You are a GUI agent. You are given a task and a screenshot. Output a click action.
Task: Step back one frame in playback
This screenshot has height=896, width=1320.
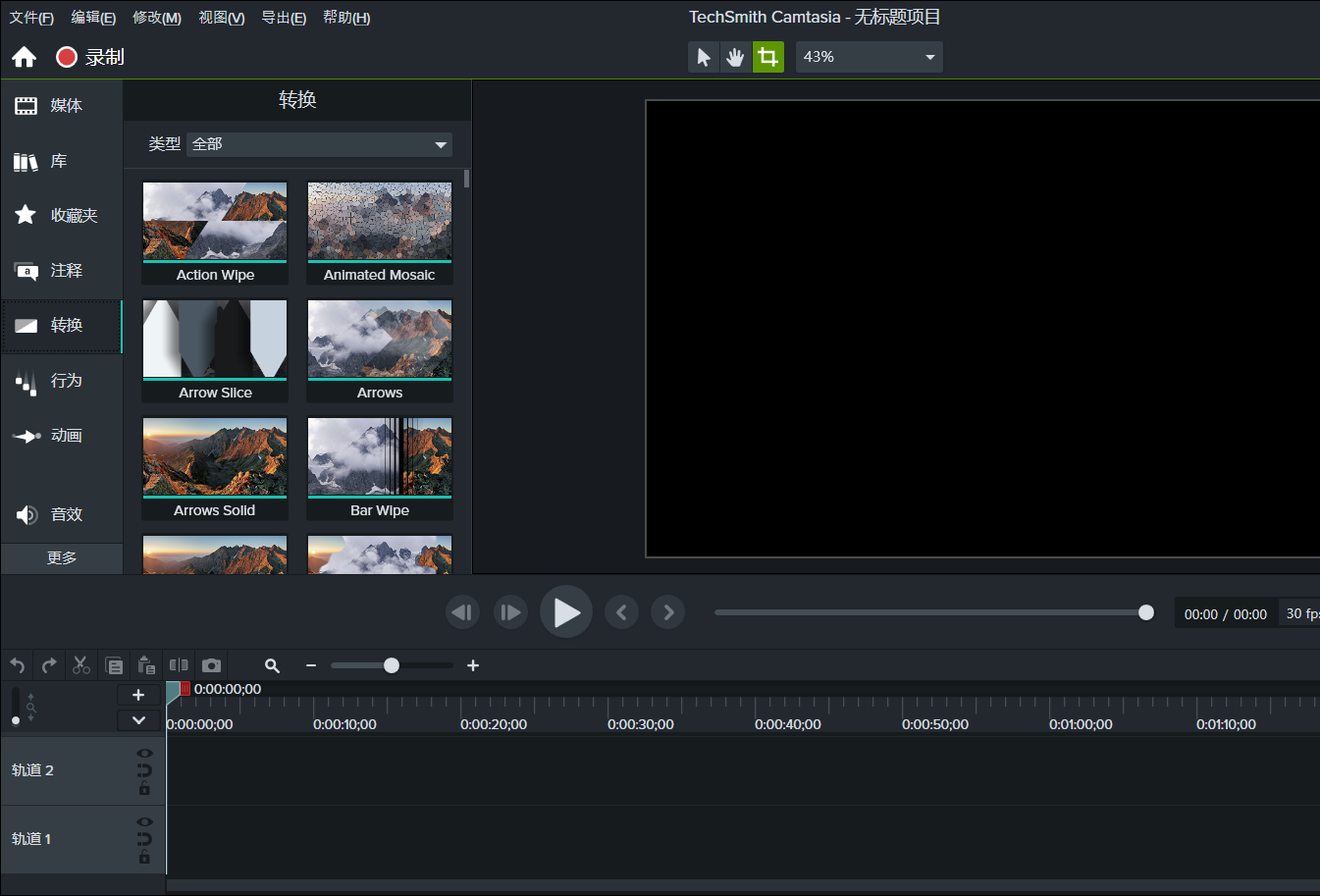coord(462,612)
